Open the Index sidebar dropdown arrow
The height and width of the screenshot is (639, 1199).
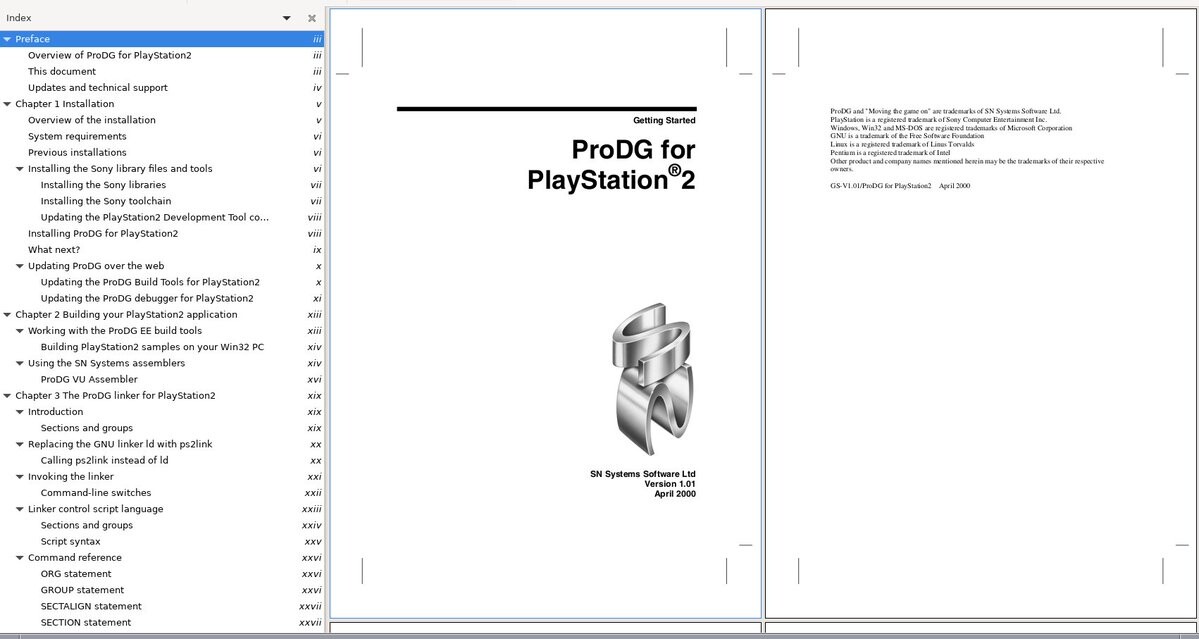[x=287, y=18]
